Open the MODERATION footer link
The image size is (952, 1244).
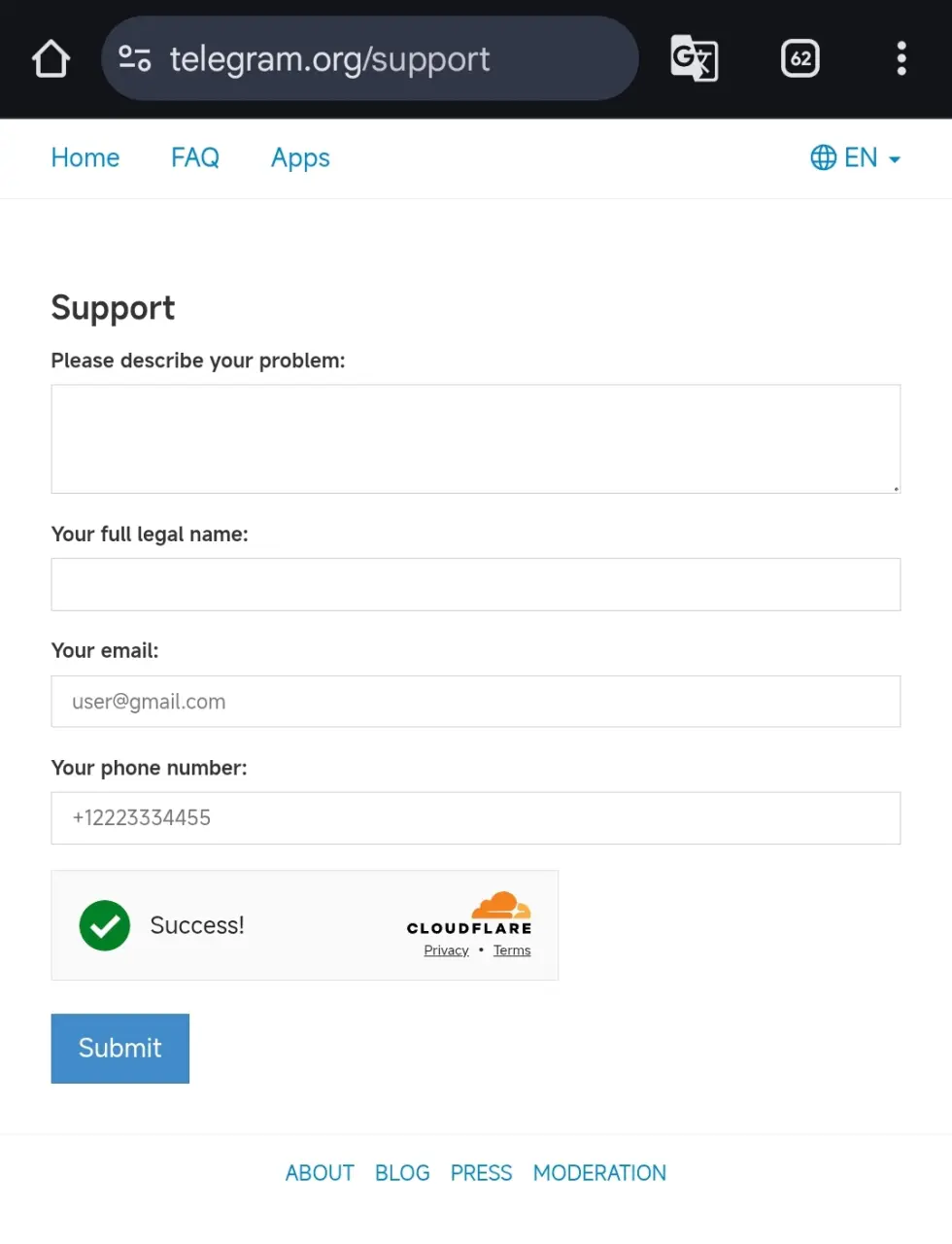tap(599, 1173)
